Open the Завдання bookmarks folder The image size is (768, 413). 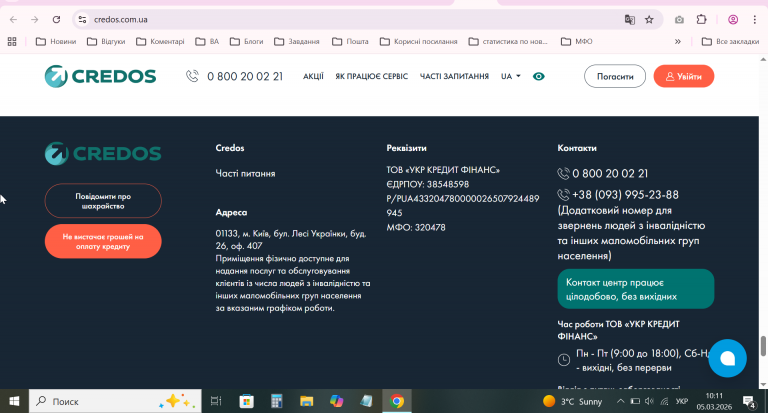pos(297,42)
